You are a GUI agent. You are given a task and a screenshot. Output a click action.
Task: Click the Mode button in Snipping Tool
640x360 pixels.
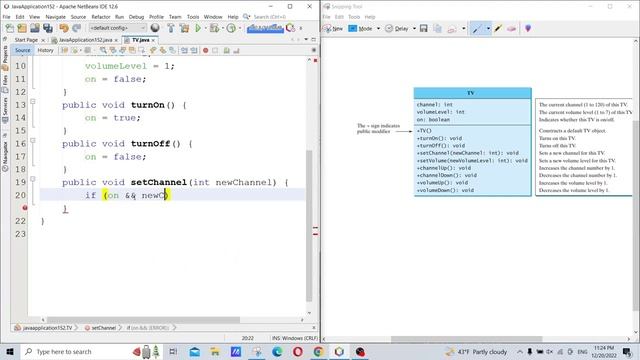point(360,28)
